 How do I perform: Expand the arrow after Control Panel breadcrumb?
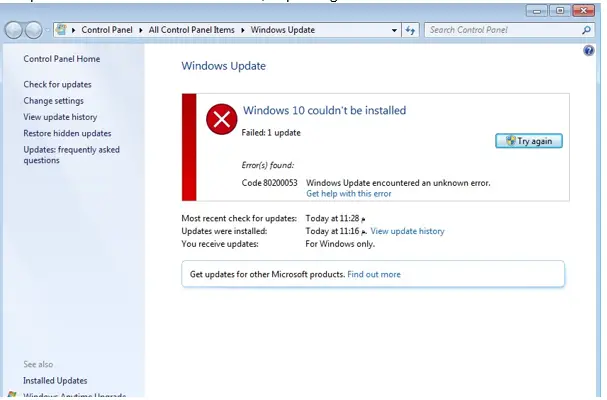click(x=141, y=30)
